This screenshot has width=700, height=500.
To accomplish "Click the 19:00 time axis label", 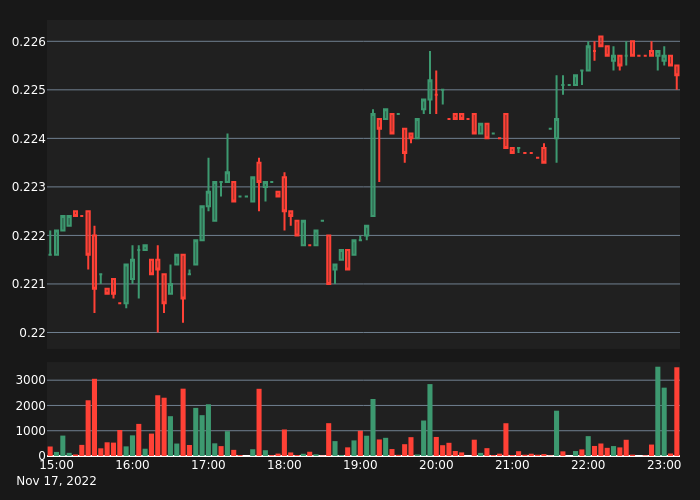I will tap(360, 465).
